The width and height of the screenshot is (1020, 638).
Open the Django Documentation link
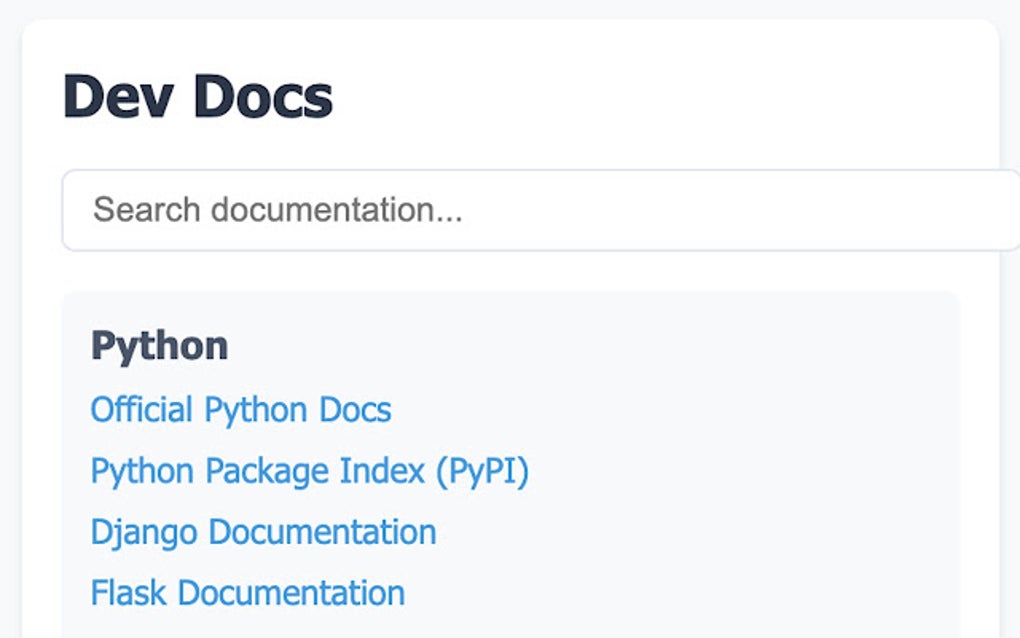(x=263, y=532)
